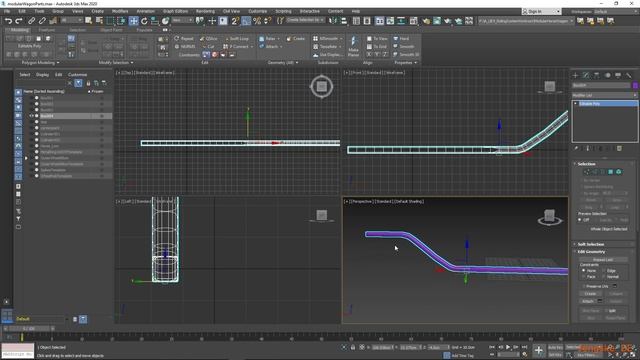Open the Modifier List dropdown
Viewport: 640px width, 360px height.
click(604, 95)
